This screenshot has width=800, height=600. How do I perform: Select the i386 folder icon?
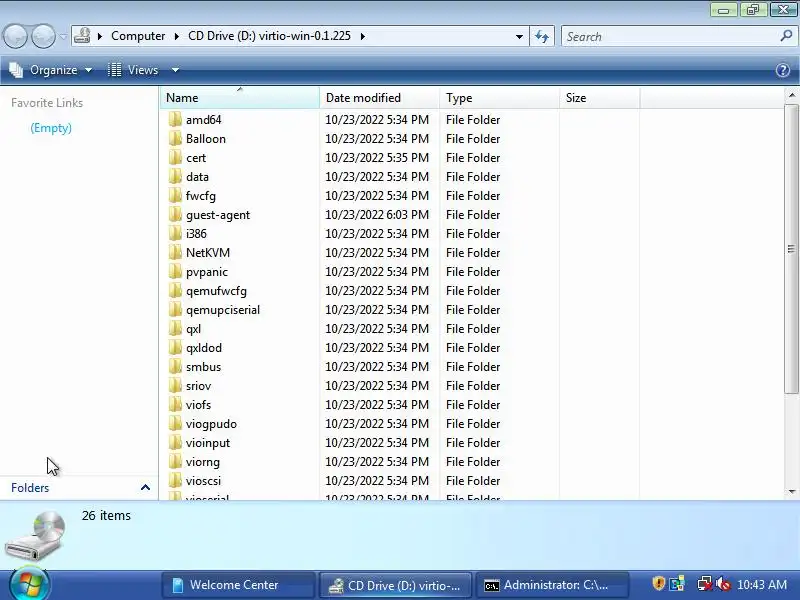pos(175,233)
